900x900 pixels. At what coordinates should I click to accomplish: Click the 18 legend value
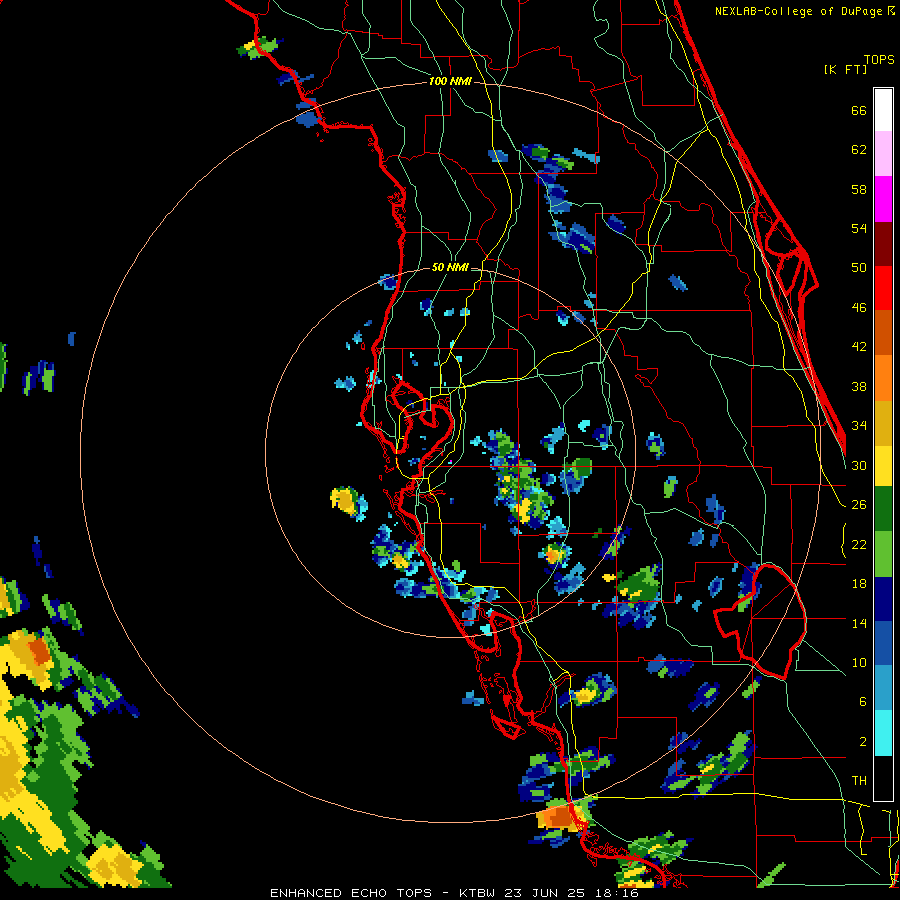(859, 584)
